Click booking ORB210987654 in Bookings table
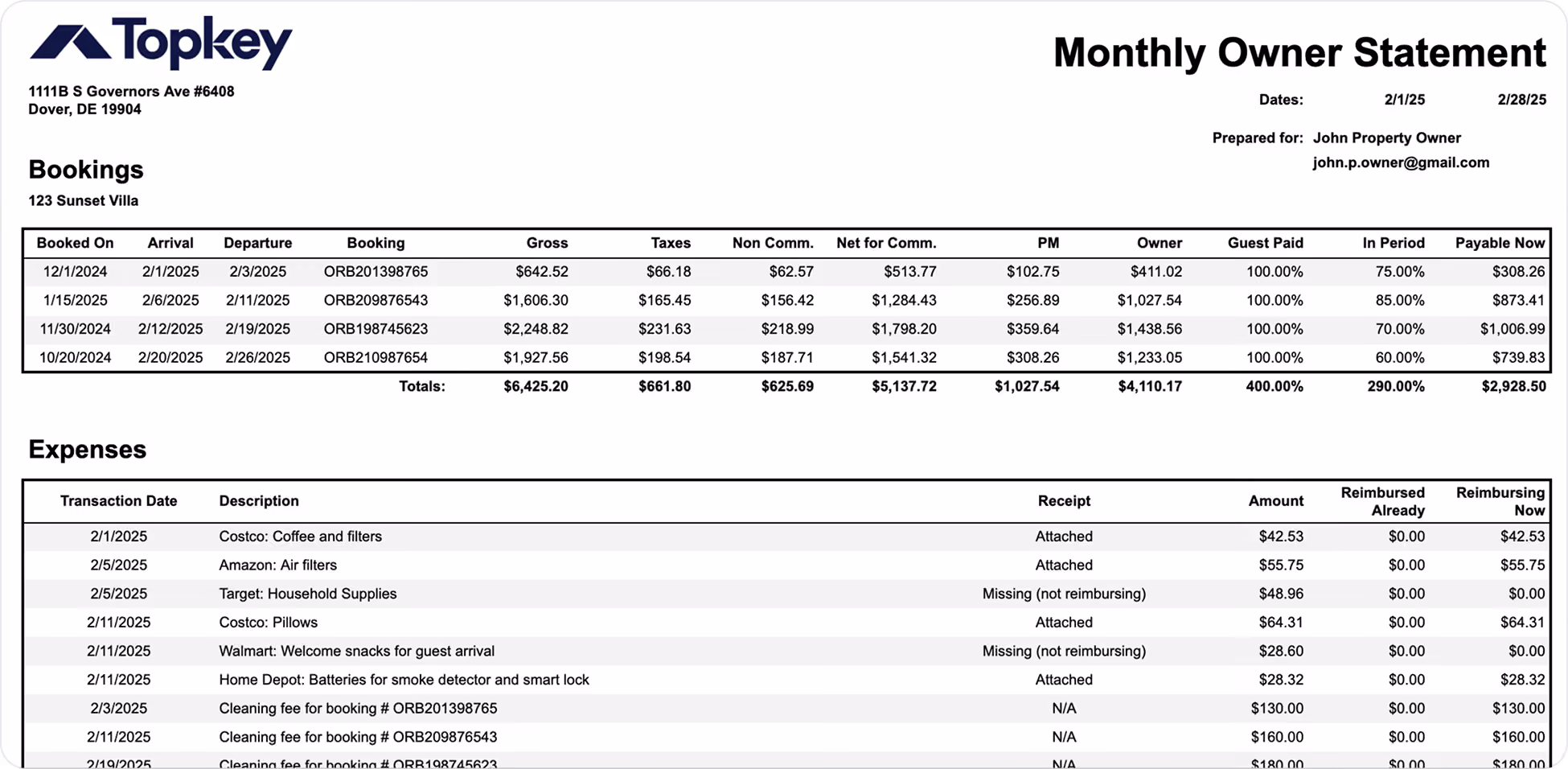 [376, 357]
